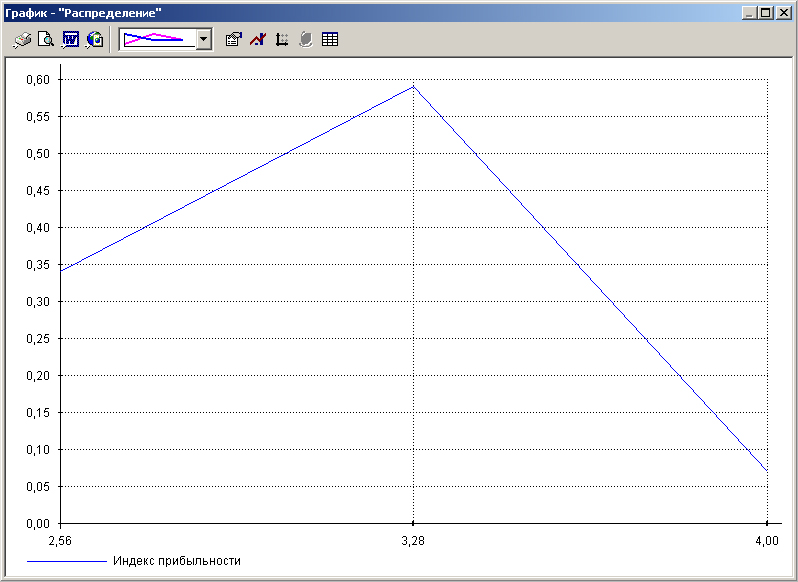Click y-axis label 0,60
The width and height of the screenshot is (798, 582).
[38, 79]
